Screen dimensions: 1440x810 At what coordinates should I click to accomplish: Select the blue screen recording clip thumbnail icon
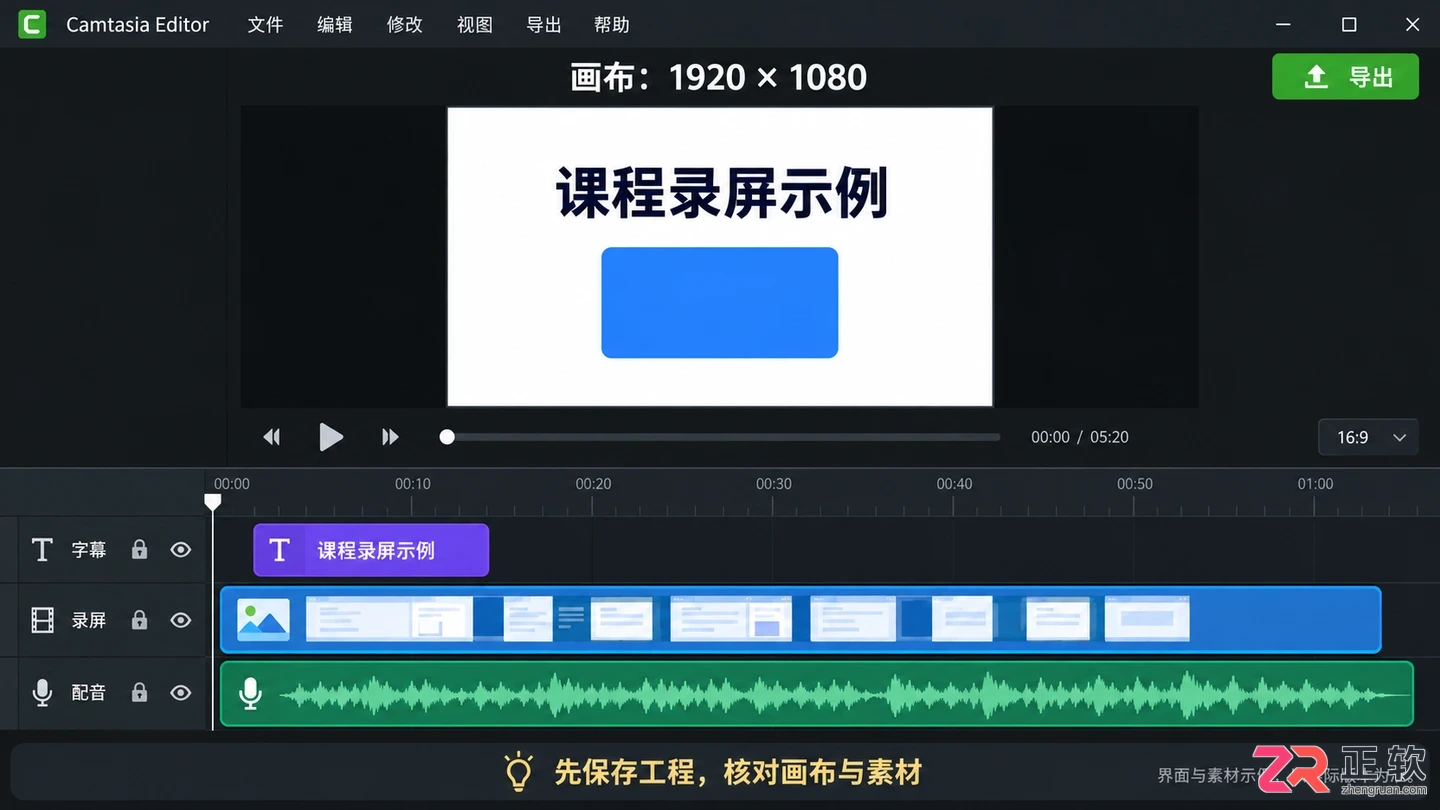pyautogui.click(x=263, y=620)
